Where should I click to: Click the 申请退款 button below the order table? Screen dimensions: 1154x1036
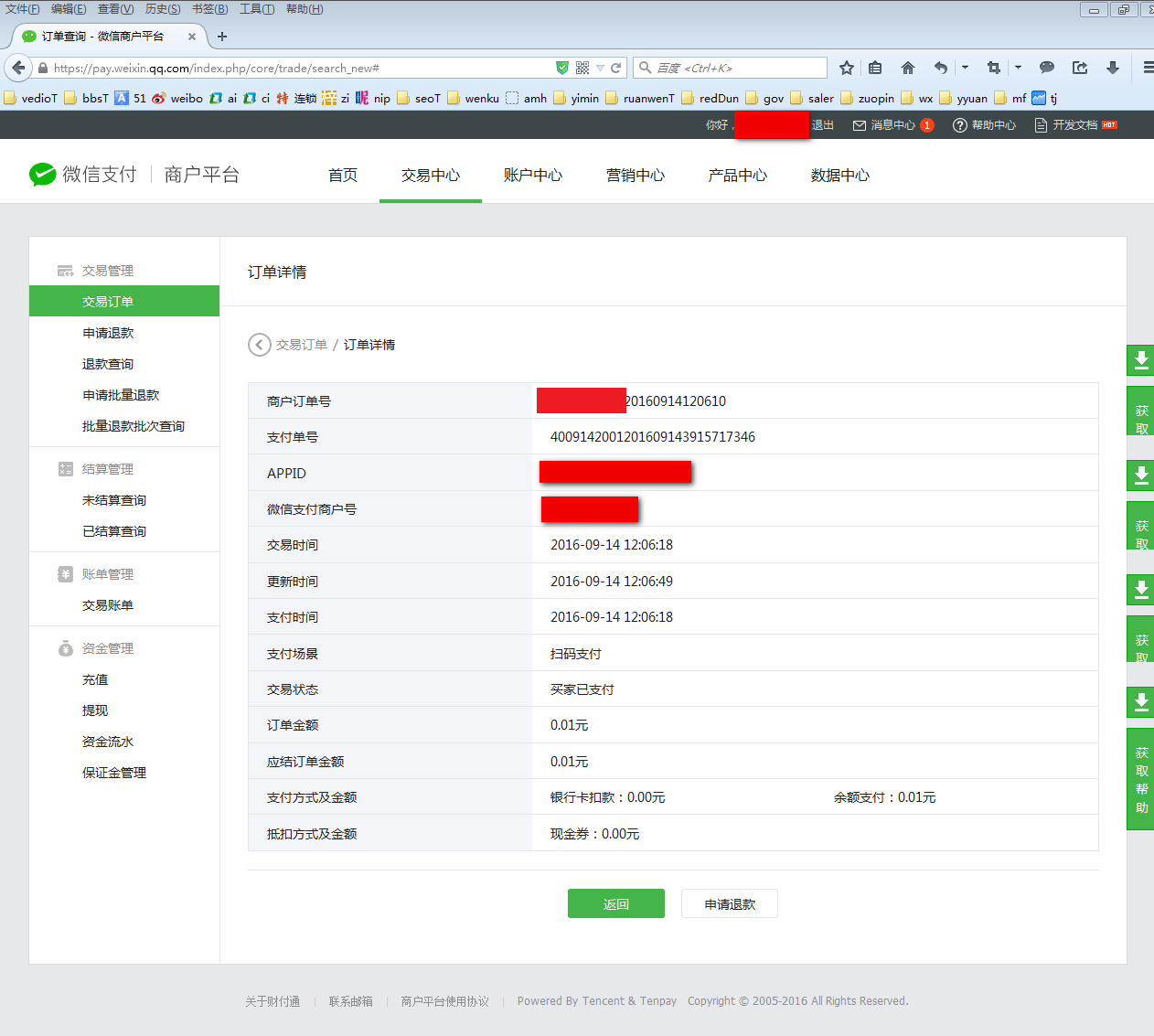coord(730,903)
